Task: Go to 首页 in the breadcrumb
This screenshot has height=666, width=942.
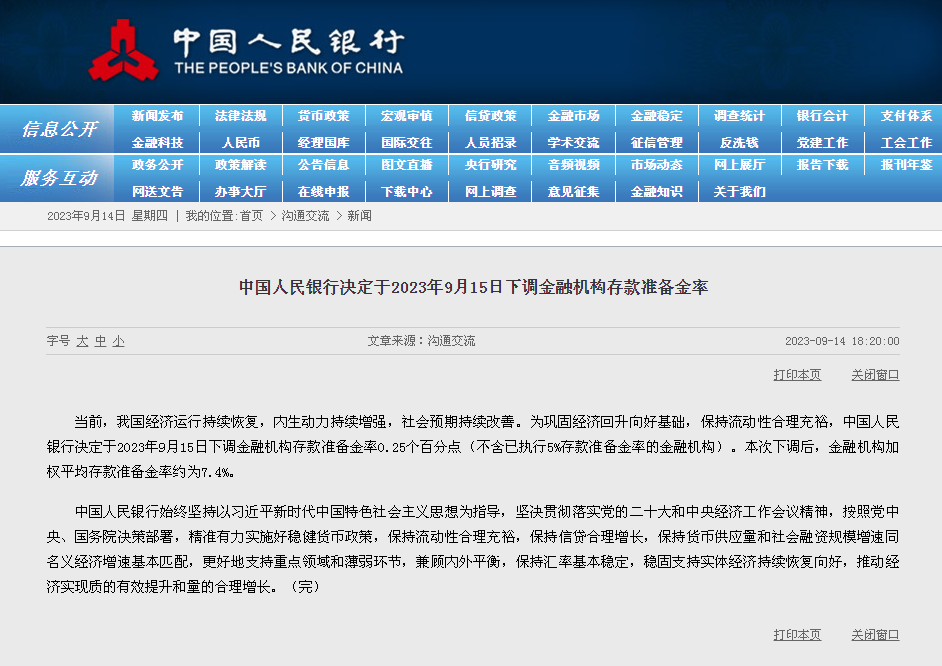Action: tap(251, 216)
